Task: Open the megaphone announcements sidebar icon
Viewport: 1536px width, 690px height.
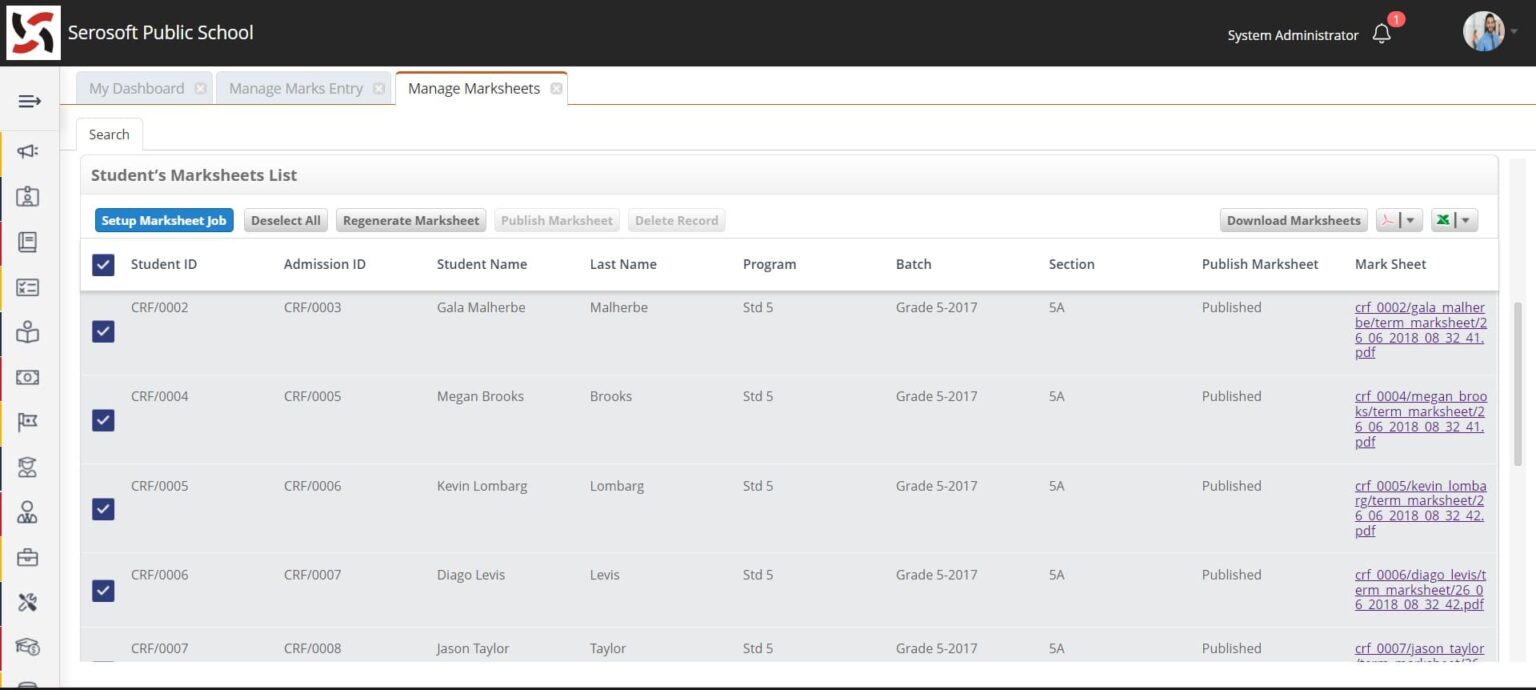Action: tap(28, 151)
